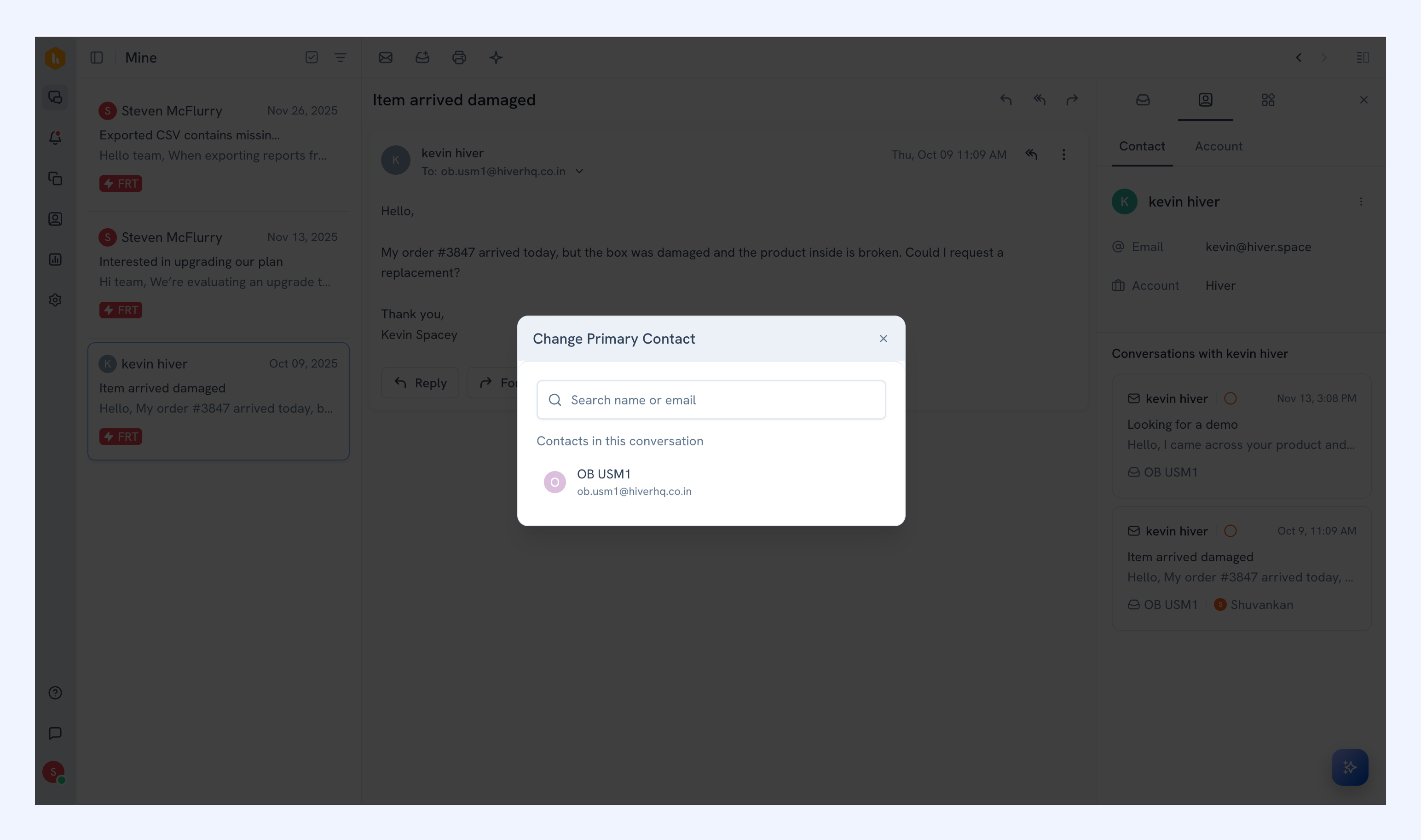The width and height of the screenshot is (1421, 840).
Task: Open the conversation list filter menu
Action: tap(340, 58)
